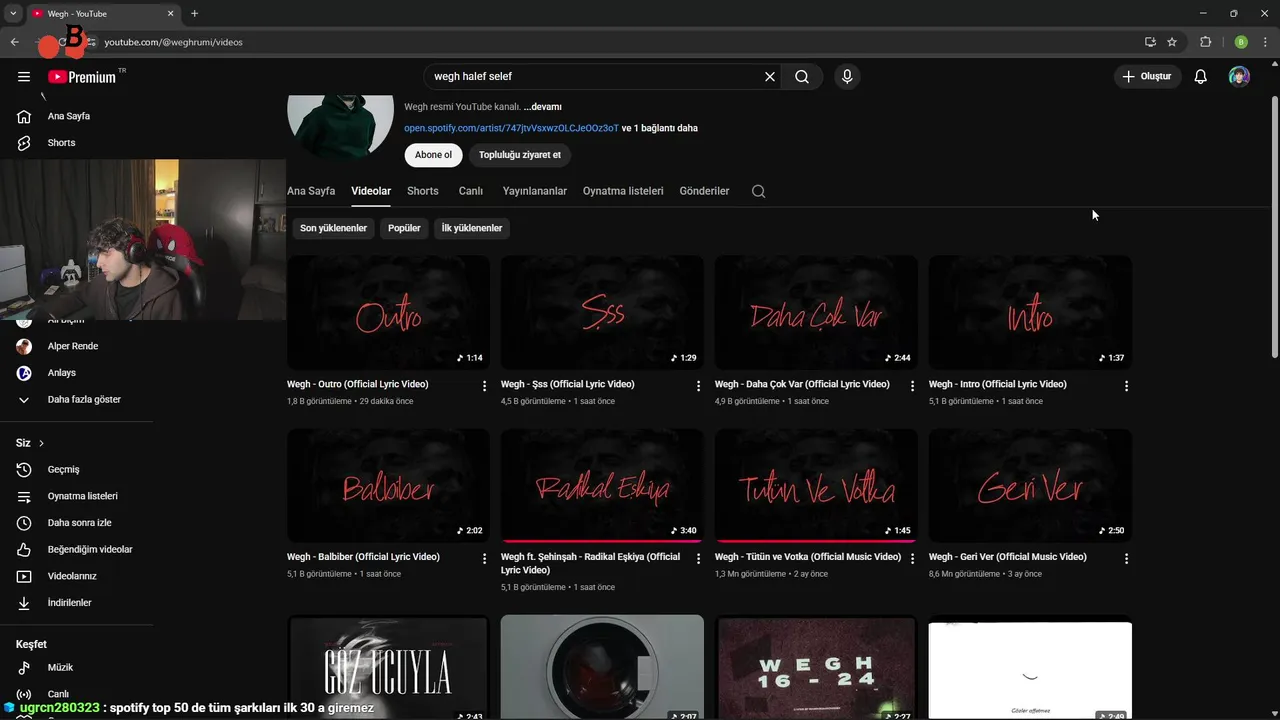1280x720 pixels.
Task: Go to YouTube Premium home logo
Action: click(82, 77)
